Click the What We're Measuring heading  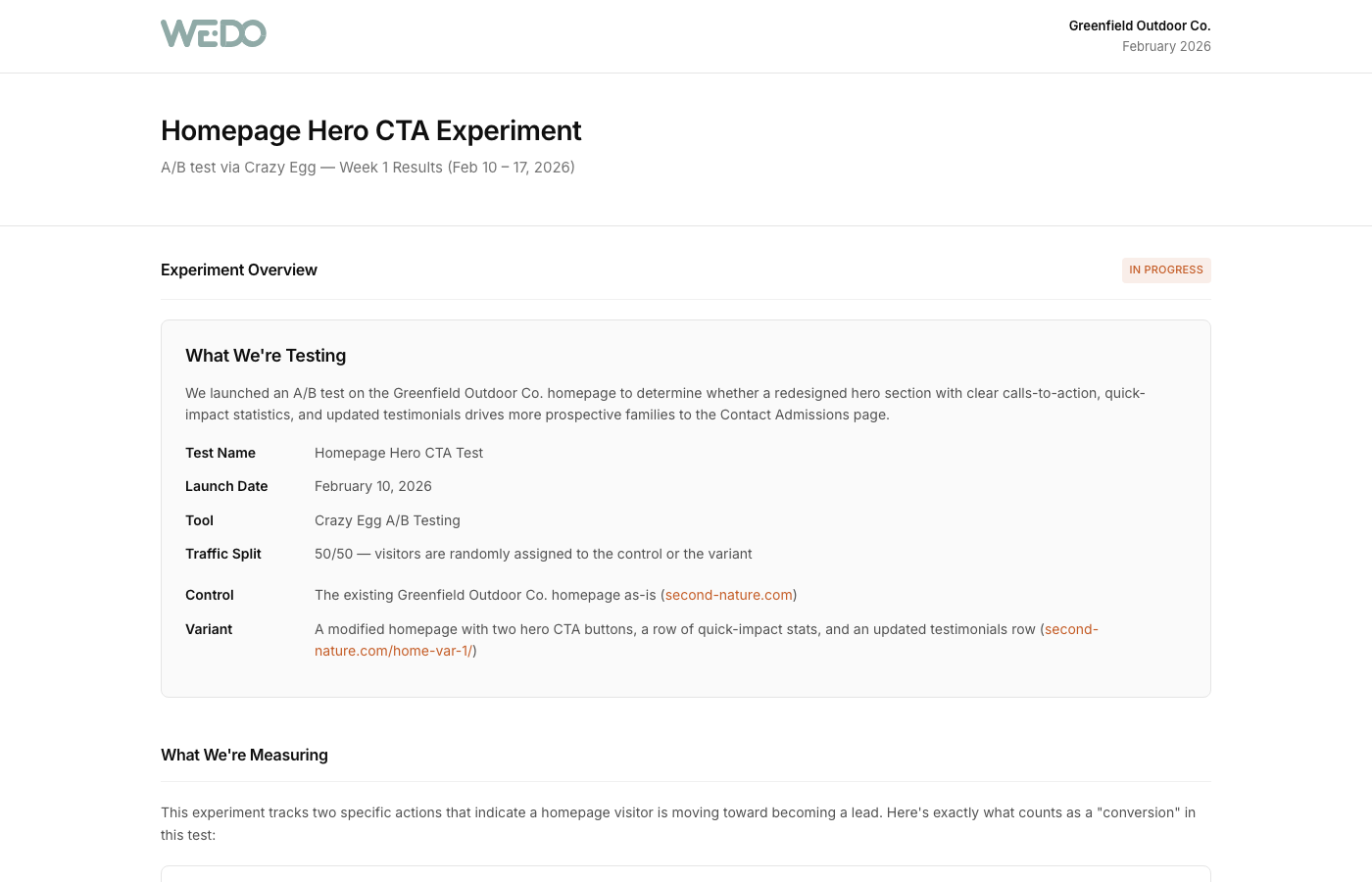click(244, 755)
